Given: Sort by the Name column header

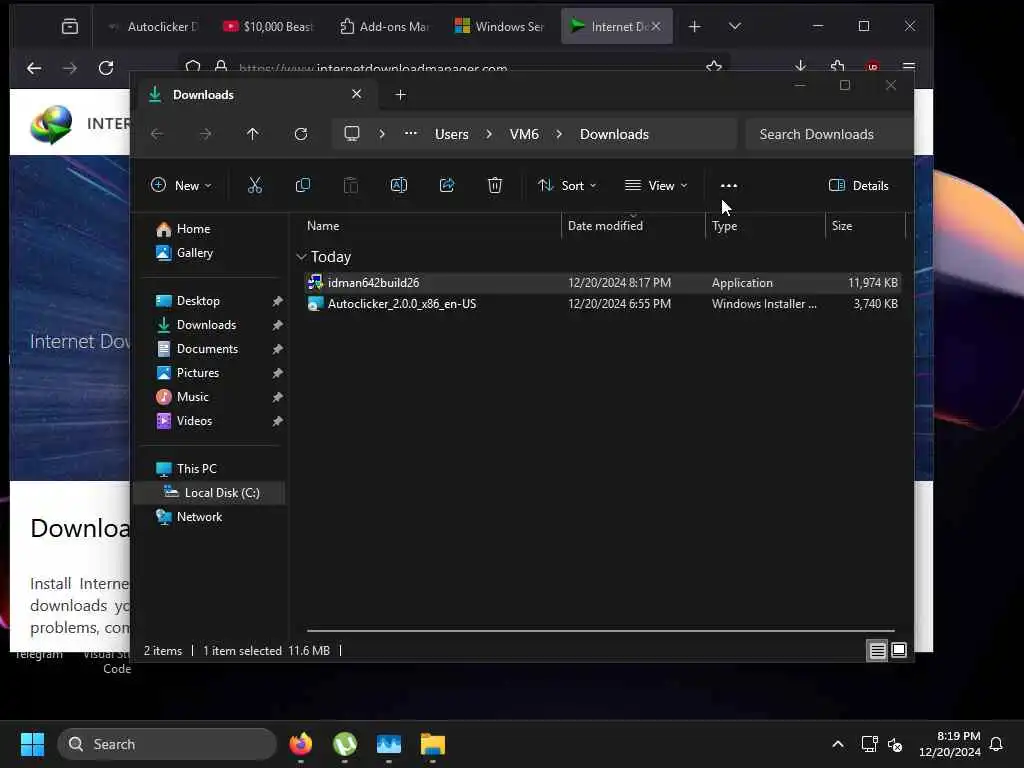Looking at the screenshot, I should click(323, 225).
